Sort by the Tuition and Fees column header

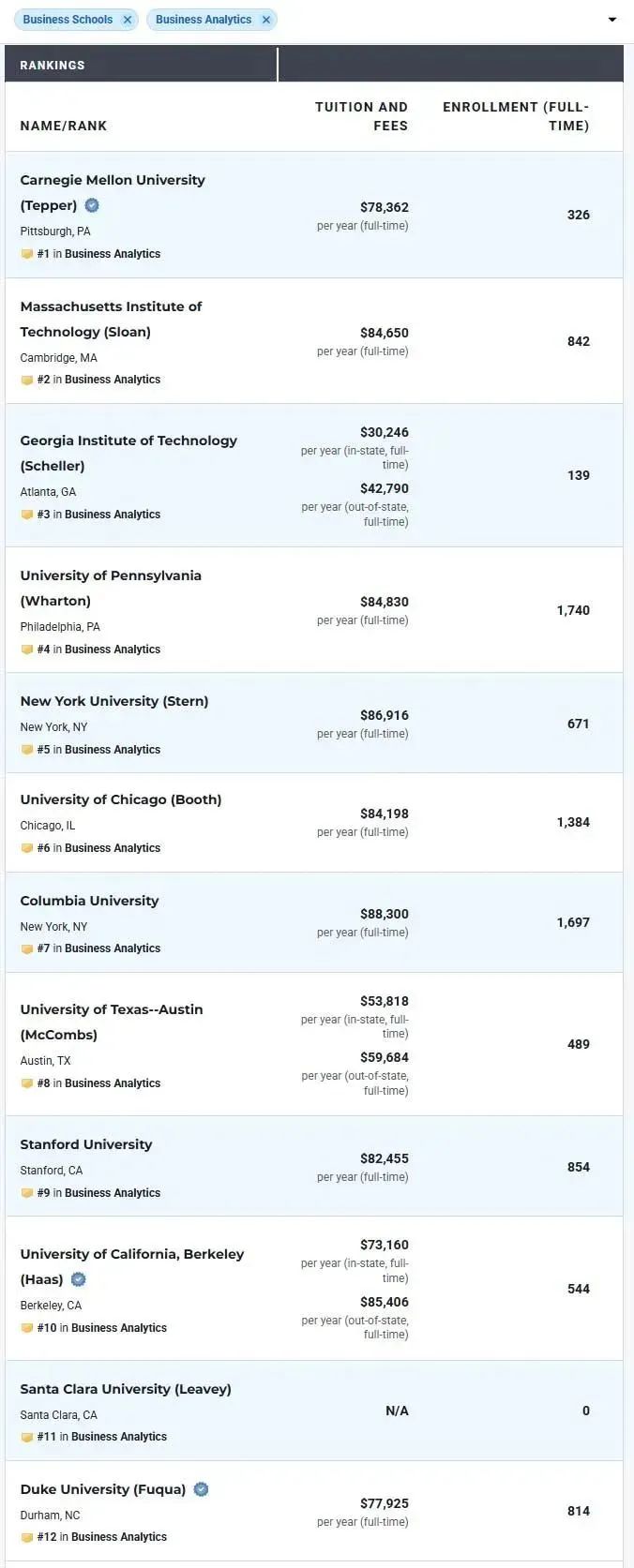361,116
